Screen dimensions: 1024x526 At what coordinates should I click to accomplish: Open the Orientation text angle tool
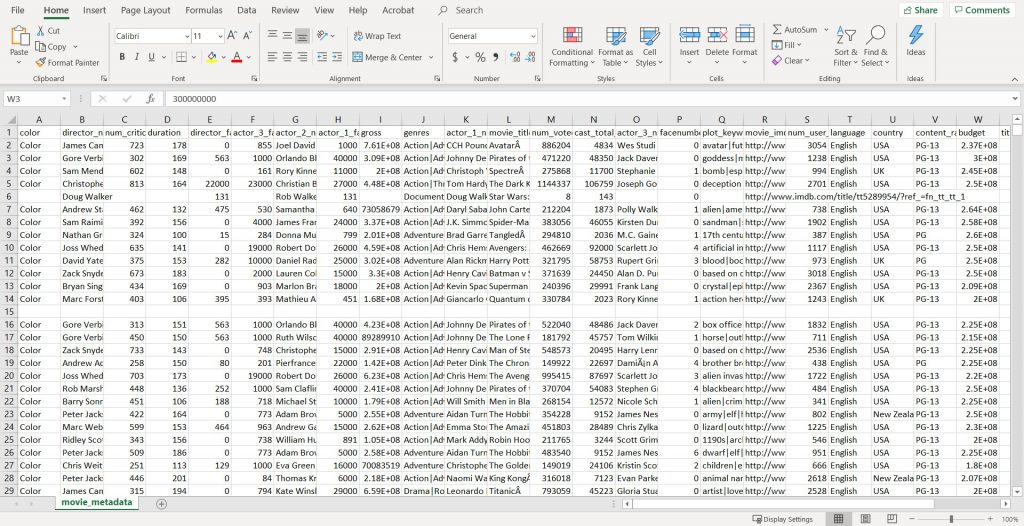pos(323,36)
